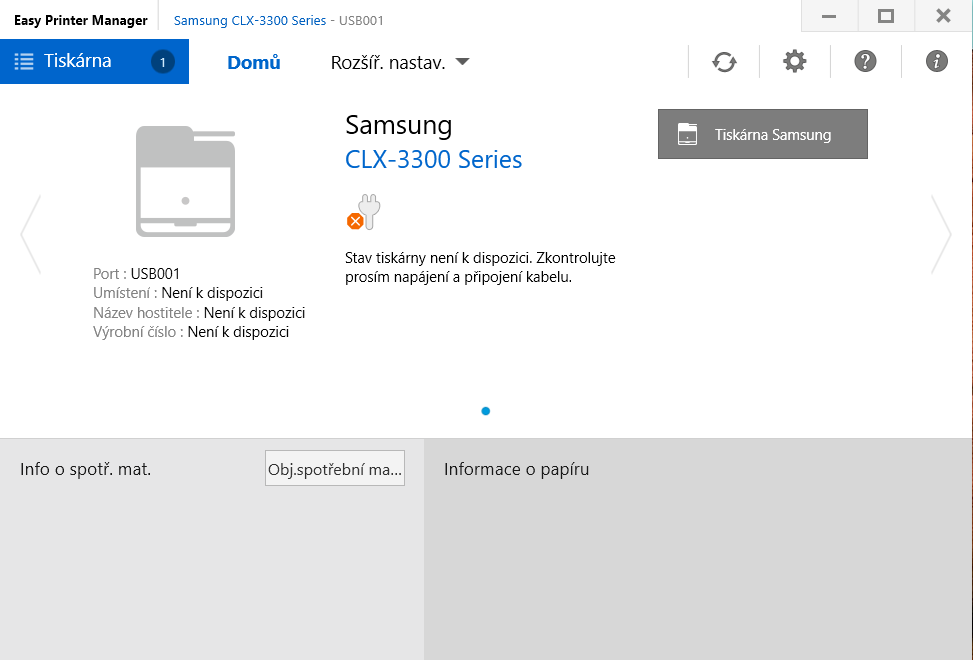Open the Tiskárna printer list panel
The width and height of the screenshot is (973, 660).
[x=78, y=61]
